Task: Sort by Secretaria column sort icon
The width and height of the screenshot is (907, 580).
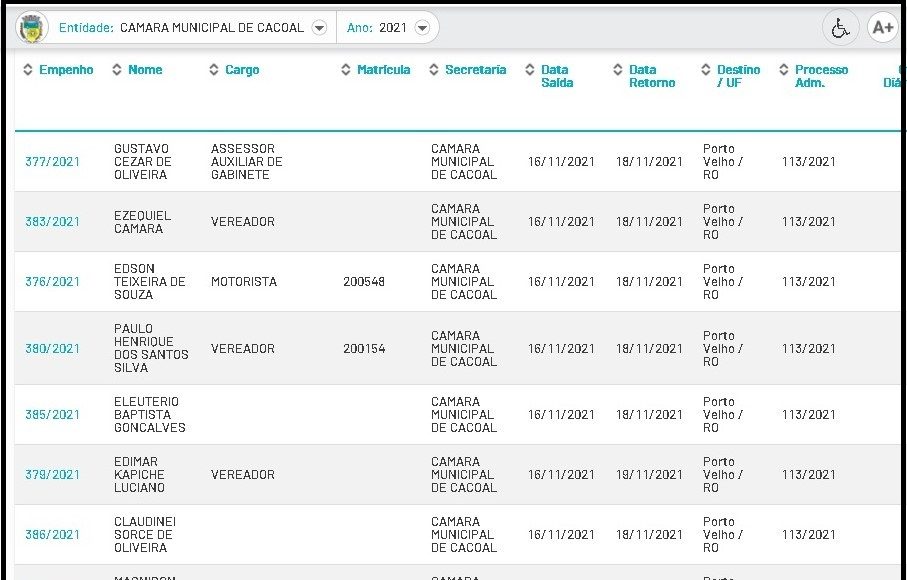Action: (434, 70)
